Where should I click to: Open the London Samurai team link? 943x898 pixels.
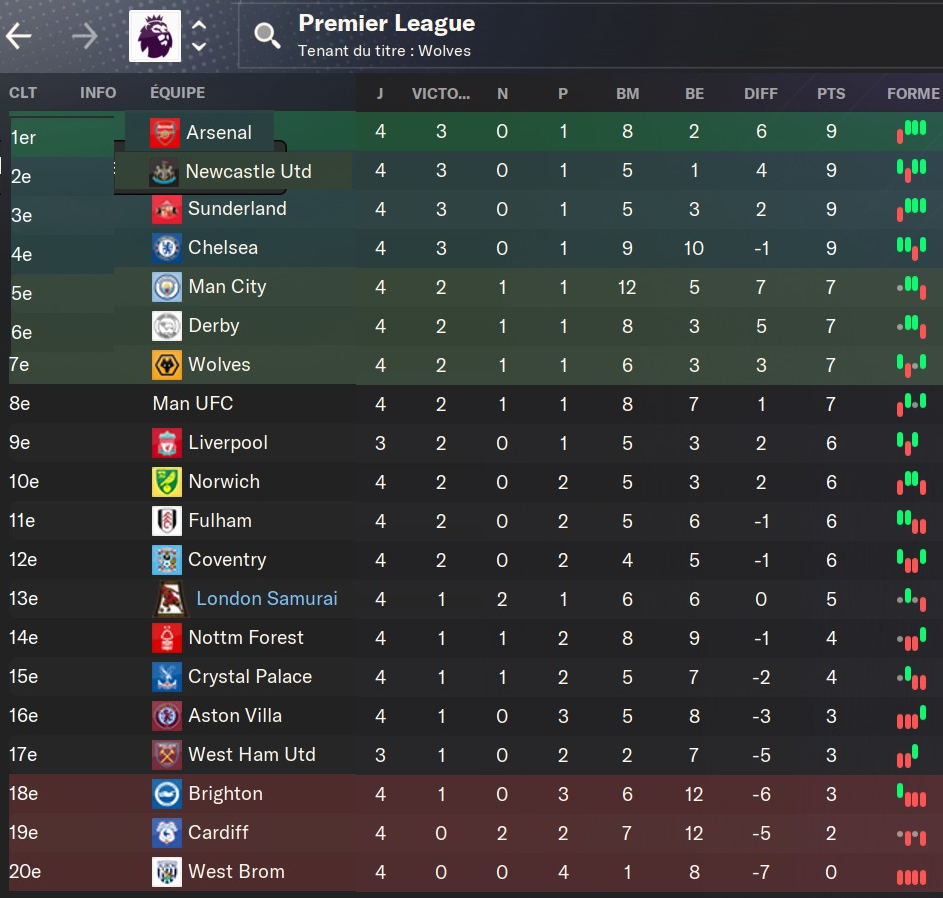[x=267, y=598]
